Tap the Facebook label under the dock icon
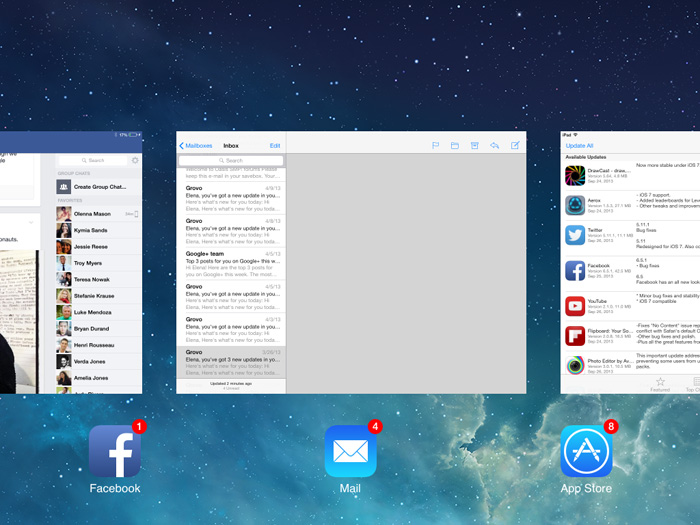This screenshot has height=525, width=700. [x=115, y=488]
